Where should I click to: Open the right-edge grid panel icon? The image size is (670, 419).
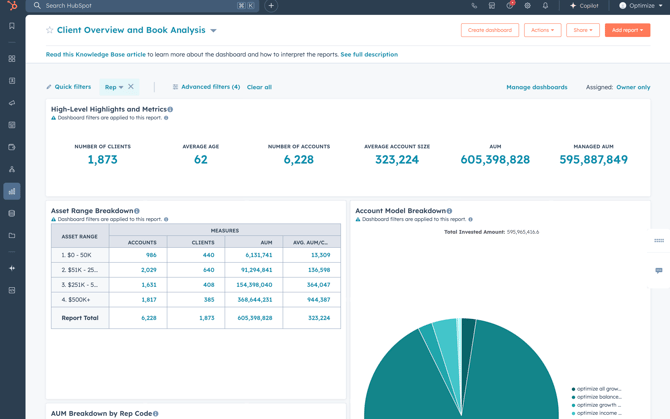[659, 240]
